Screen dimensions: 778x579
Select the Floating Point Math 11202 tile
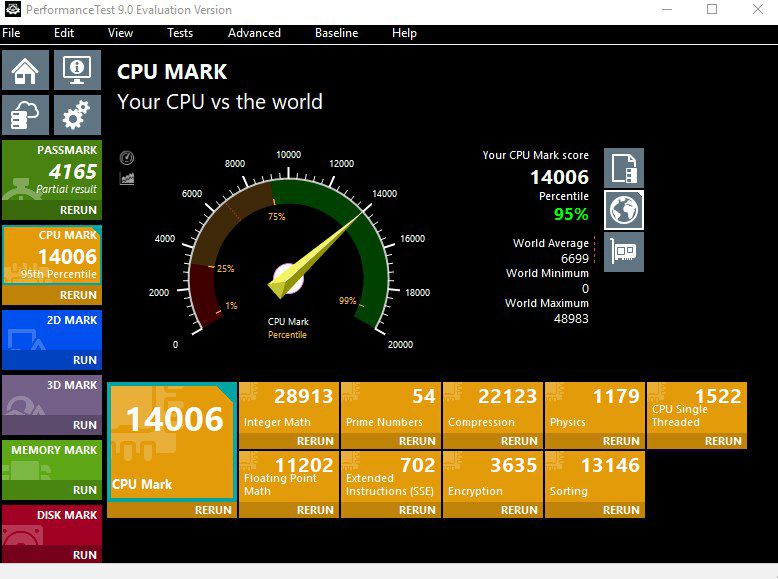[289, 477]
